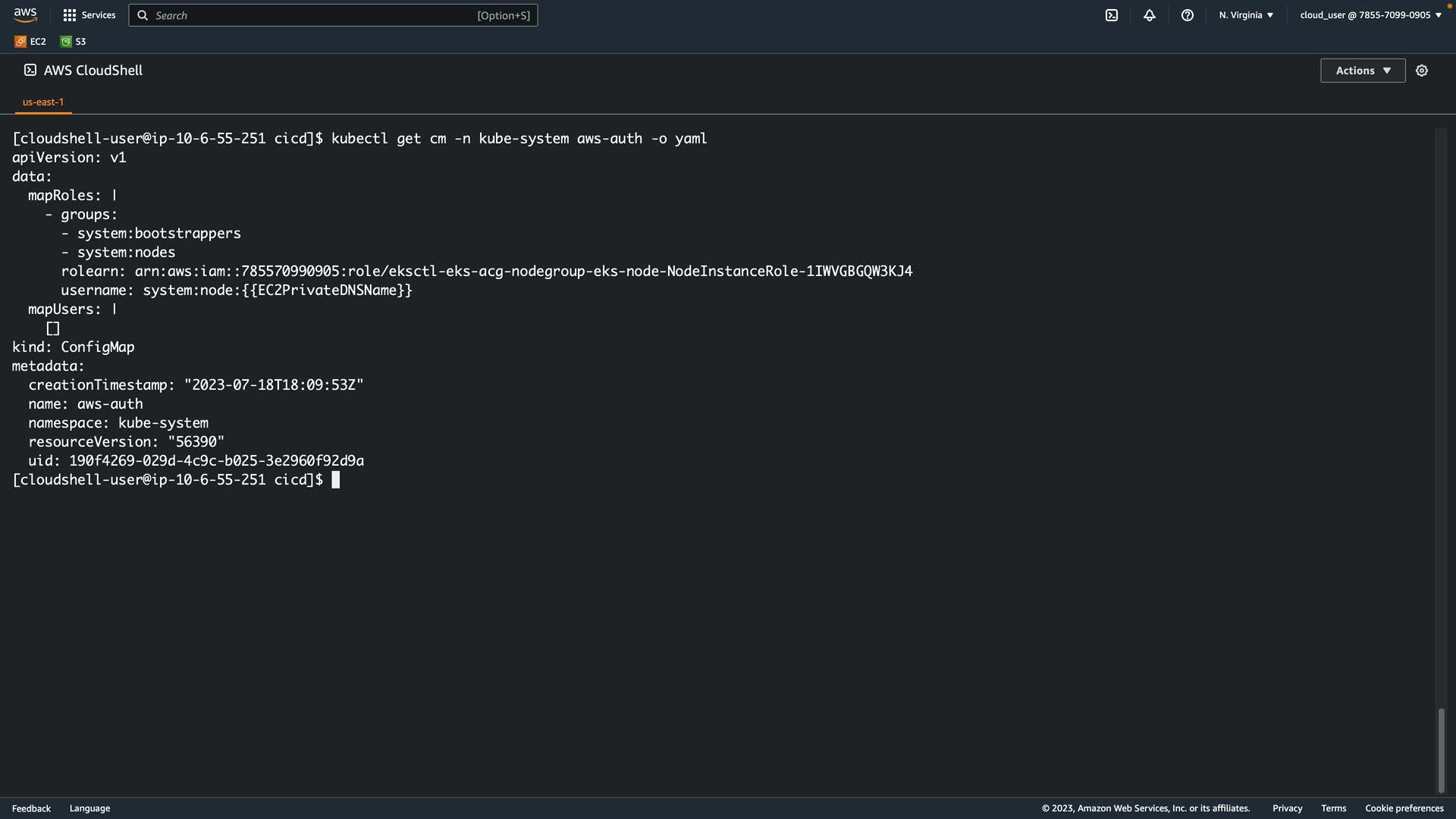The width and height of the screenshot is (1456, 819).
Task: Click the S3 favorite shortcut icon
Action: (x=66, y=42)
